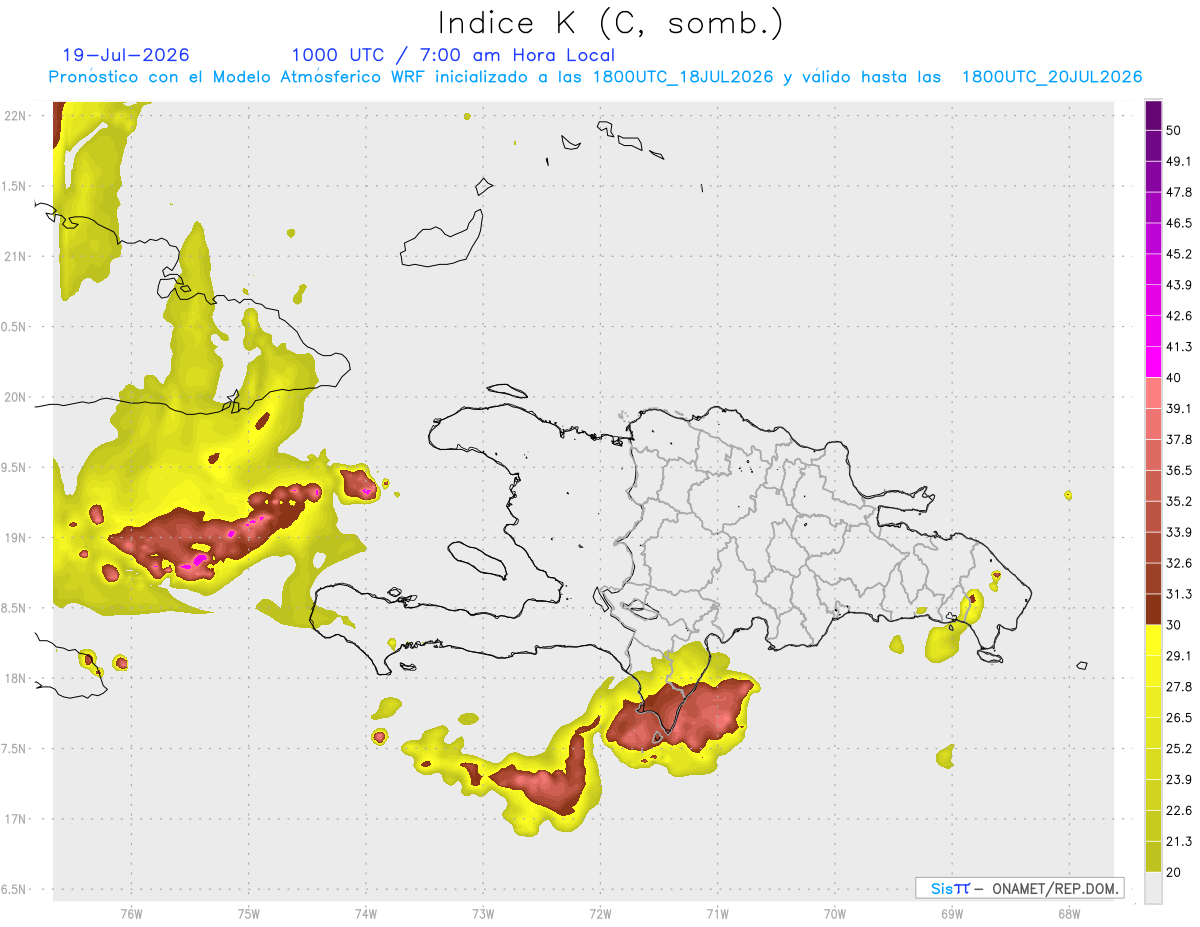
Task: Click the colorbar value "20"
Action: point(1176,873)
